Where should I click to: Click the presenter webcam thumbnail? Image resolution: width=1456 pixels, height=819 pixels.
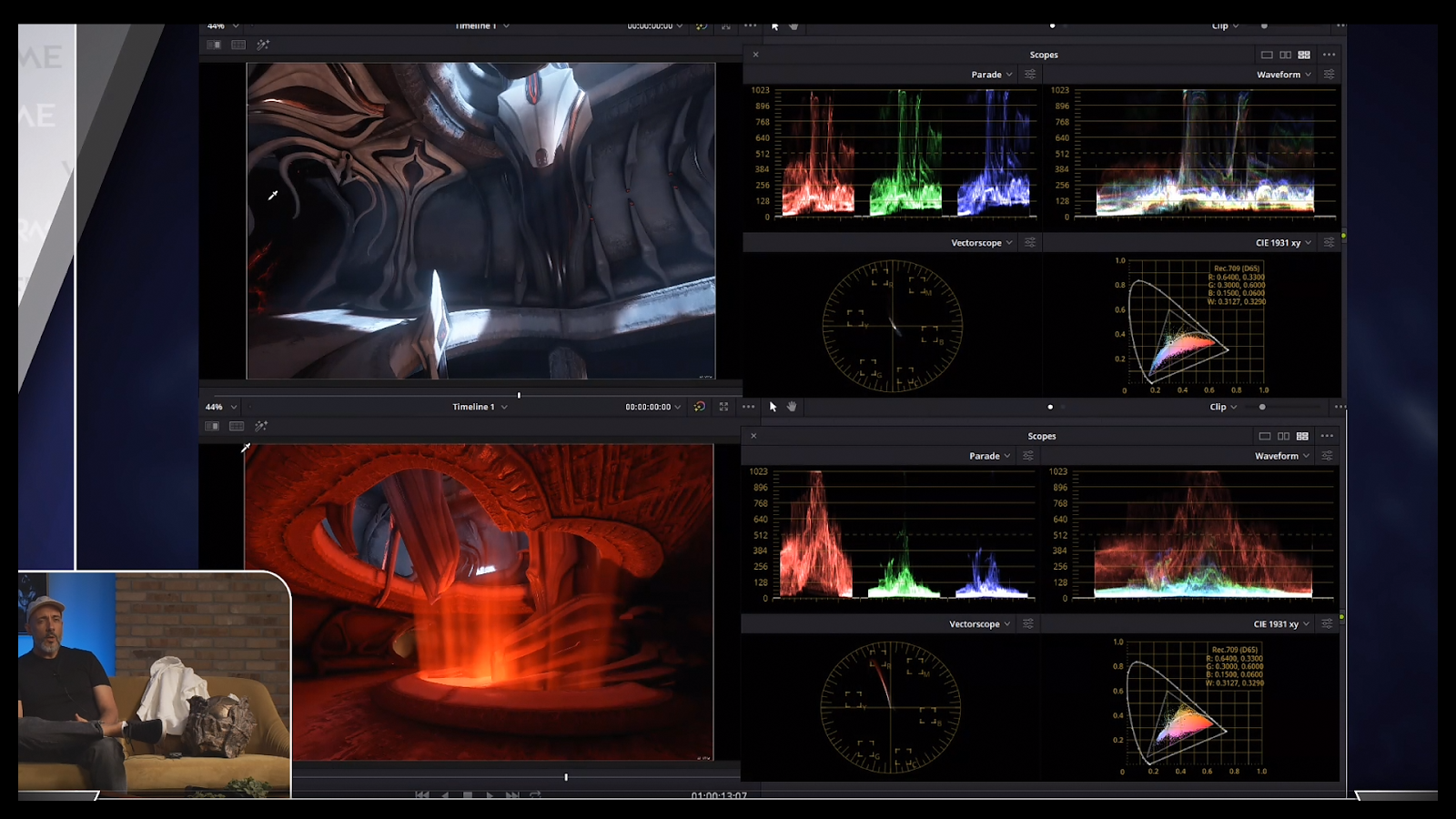[154, 683]
